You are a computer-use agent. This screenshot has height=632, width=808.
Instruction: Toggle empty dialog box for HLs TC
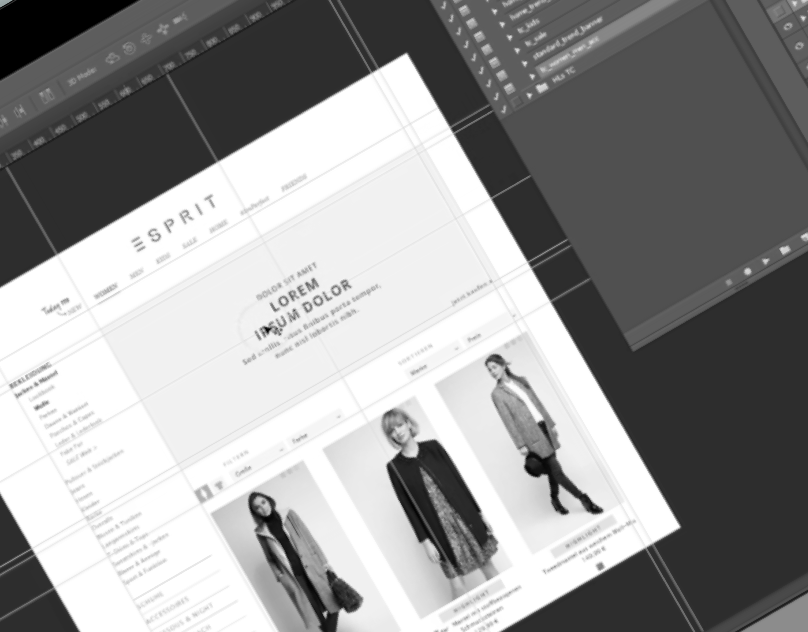click(517, 103)
